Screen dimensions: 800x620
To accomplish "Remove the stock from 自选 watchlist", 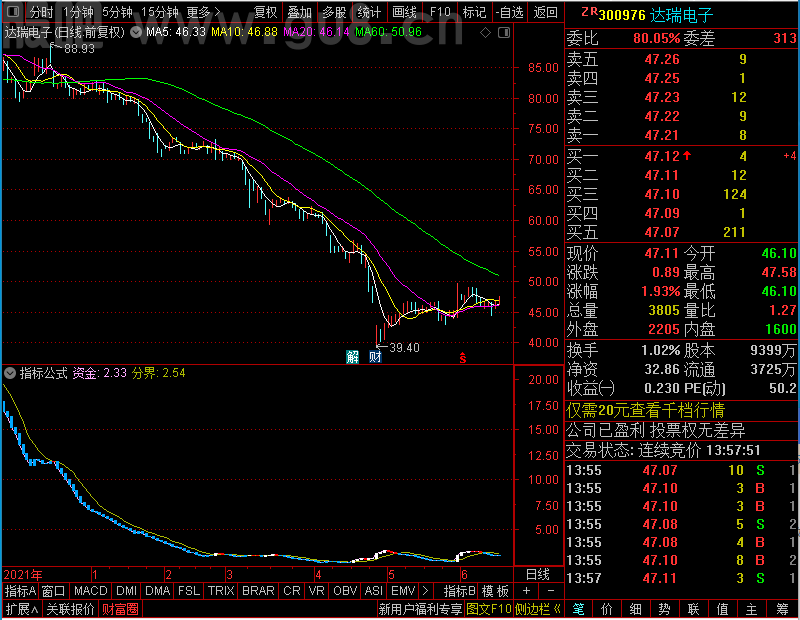I will click(509, 12).
